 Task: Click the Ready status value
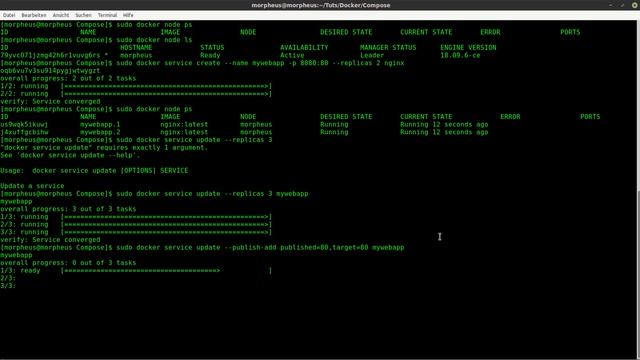click(210, 55)
